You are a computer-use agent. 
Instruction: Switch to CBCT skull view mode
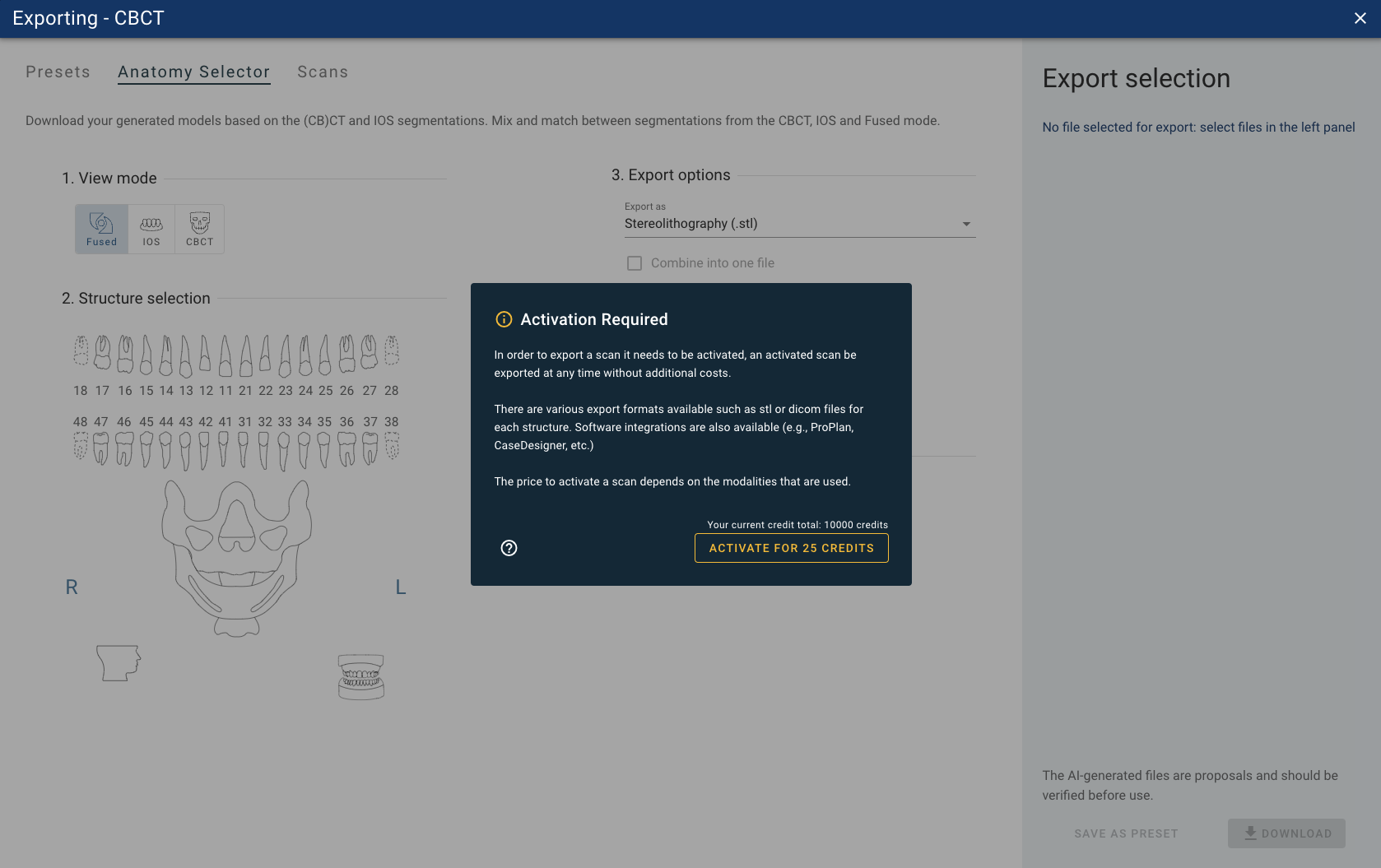click(199, 229)
